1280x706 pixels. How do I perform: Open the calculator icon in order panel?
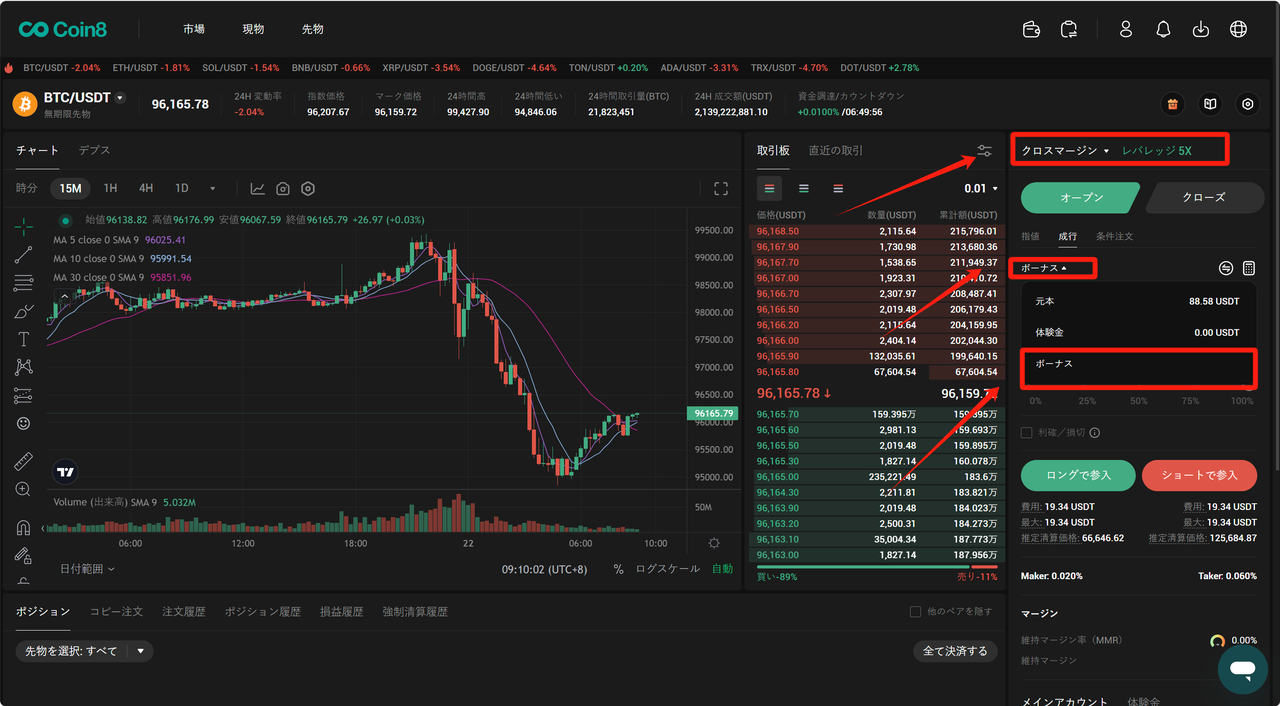pyautogui.click(x=1249, y=268)
